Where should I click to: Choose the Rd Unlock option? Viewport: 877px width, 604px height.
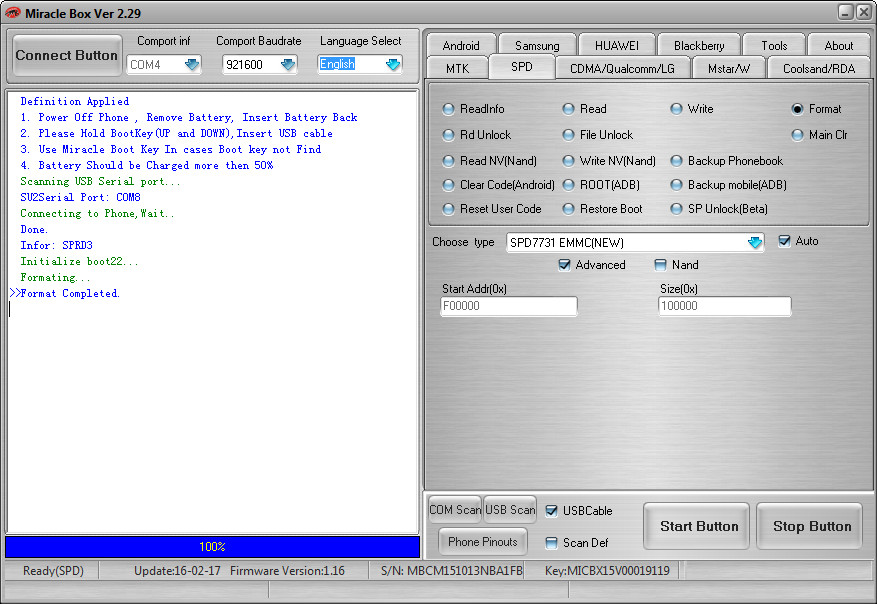click(x=477, y=135)
